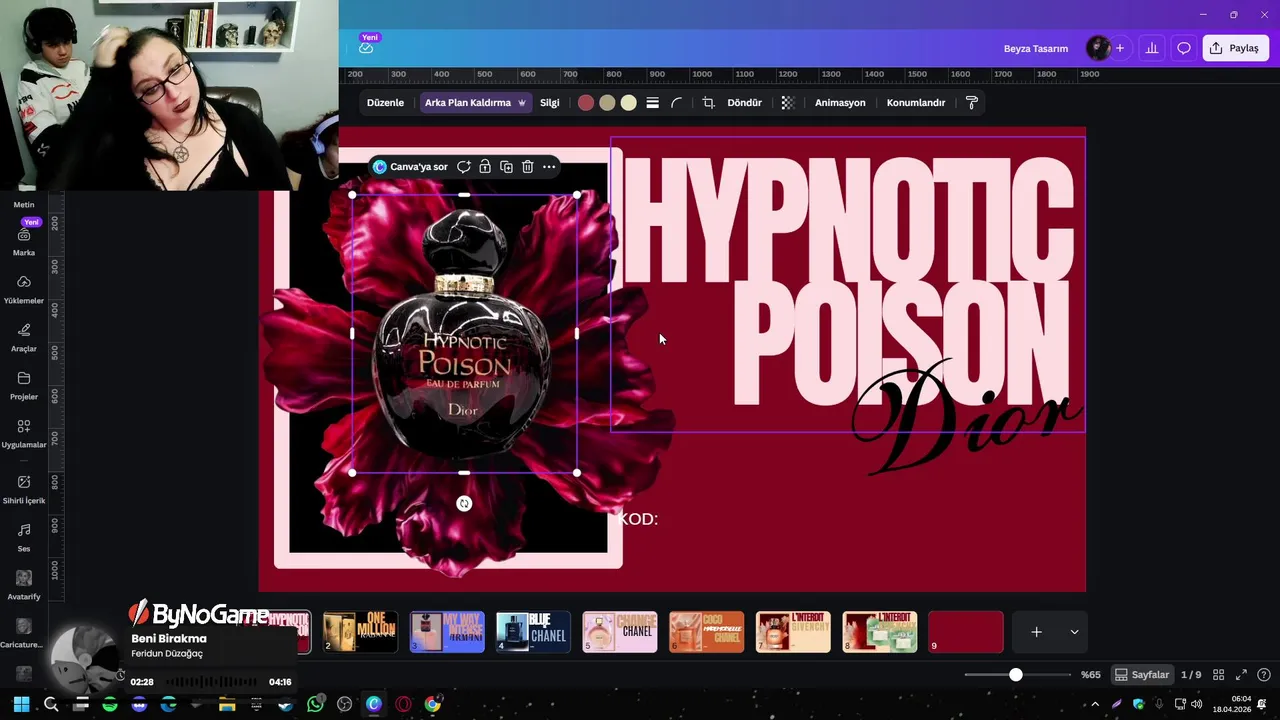1280x720 pixels.
Task: Select the One Million page 2 thumbnail
Action: [361, 632]
